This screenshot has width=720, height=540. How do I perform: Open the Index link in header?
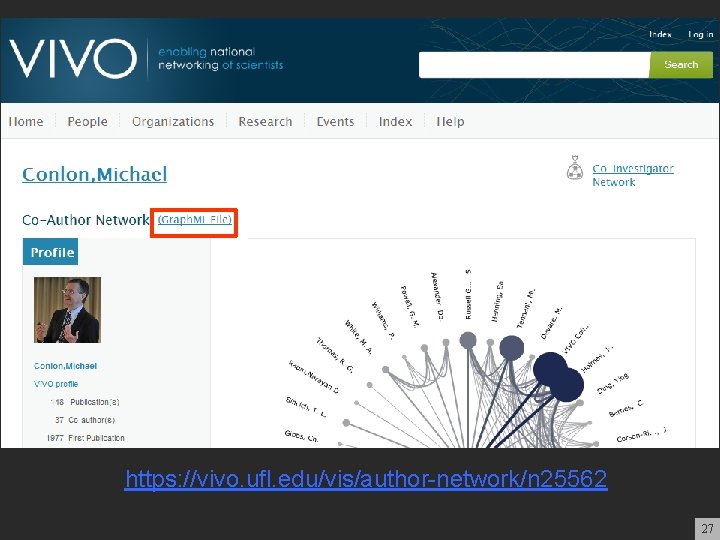660,34
